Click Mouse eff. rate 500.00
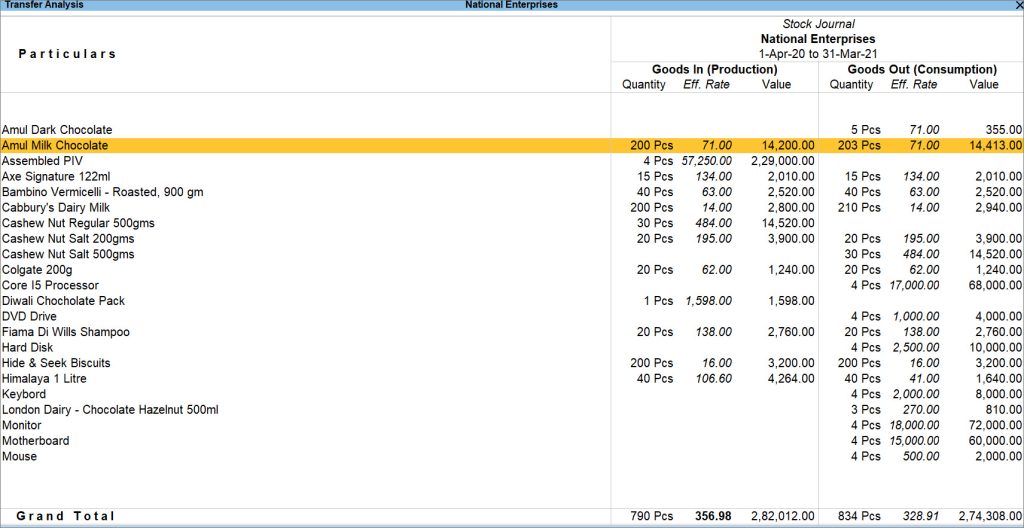The height and width of the screenshot is (528, 1024). pyautogui.click(x=923, y=457)
